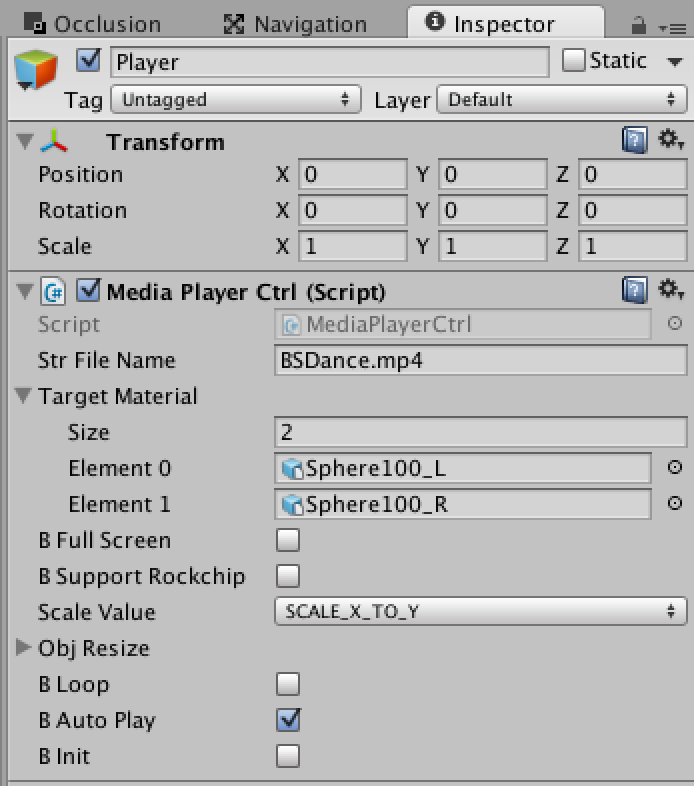This screenshot has height=786, width=694.
Task: Click the Media Player Ctrl (Script) title
Action: point(246,292)
